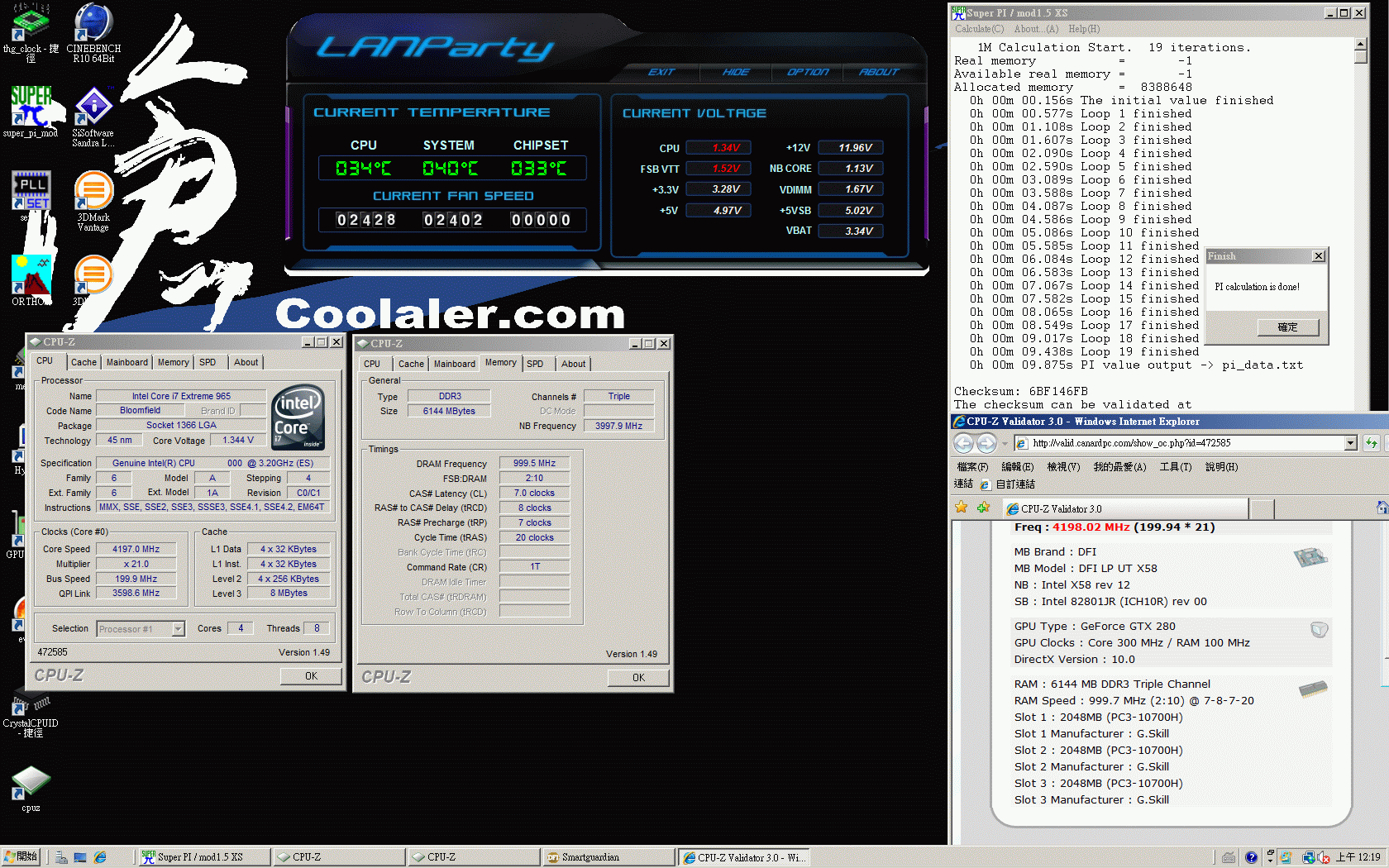Refresh the CPU-Z Validator page
Screen dimensions: 1389x868
pyautogui.click(x=1372, y=443)
